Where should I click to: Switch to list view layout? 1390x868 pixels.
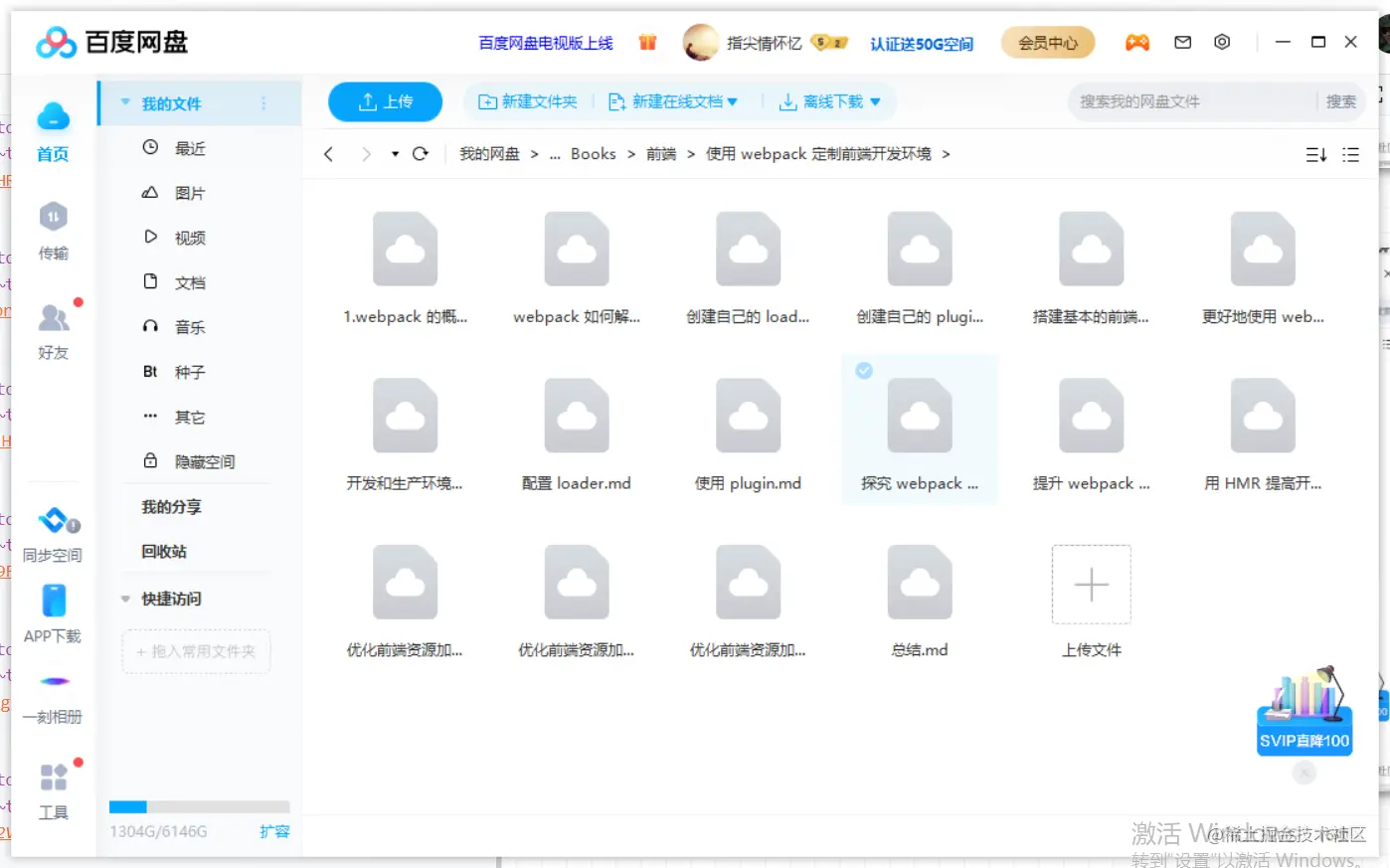click(x=1350, y=155)
